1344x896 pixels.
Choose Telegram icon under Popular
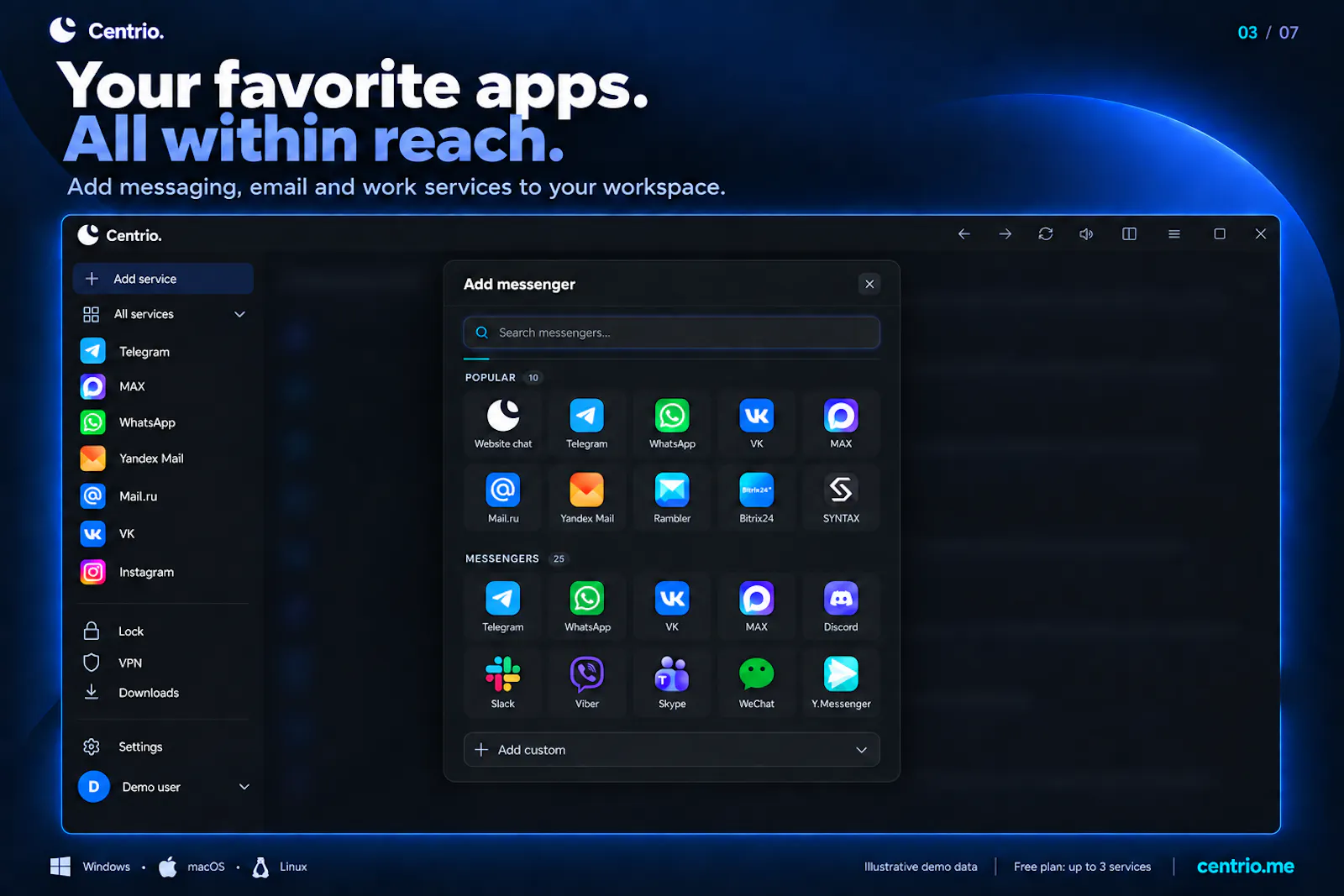[587, 423]
